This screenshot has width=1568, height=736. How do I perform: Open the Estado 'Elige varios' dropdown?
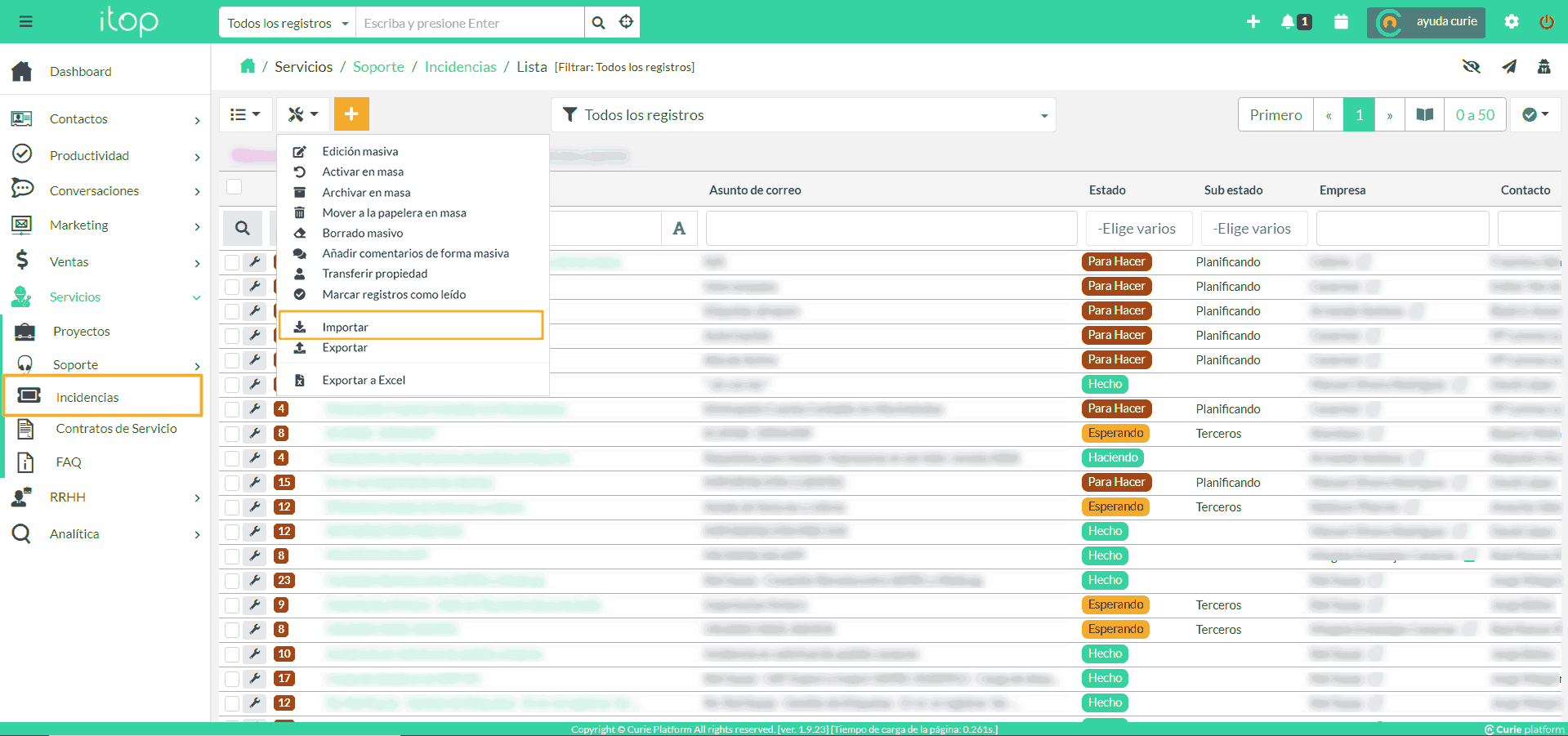pos(1138,229)
